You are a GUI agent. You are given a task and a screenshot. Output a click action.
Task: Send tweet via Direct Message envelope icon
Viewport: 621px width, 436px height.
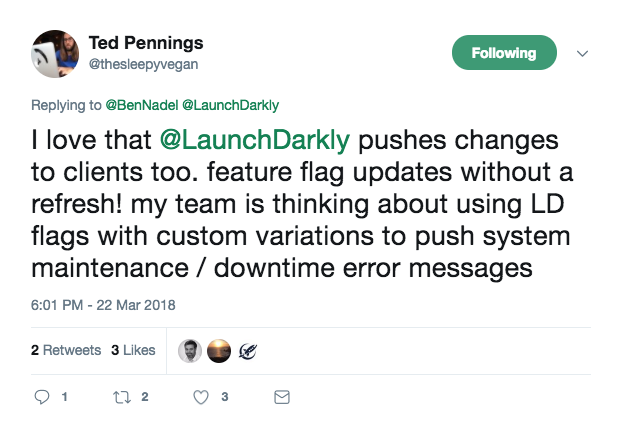point(282,397)
